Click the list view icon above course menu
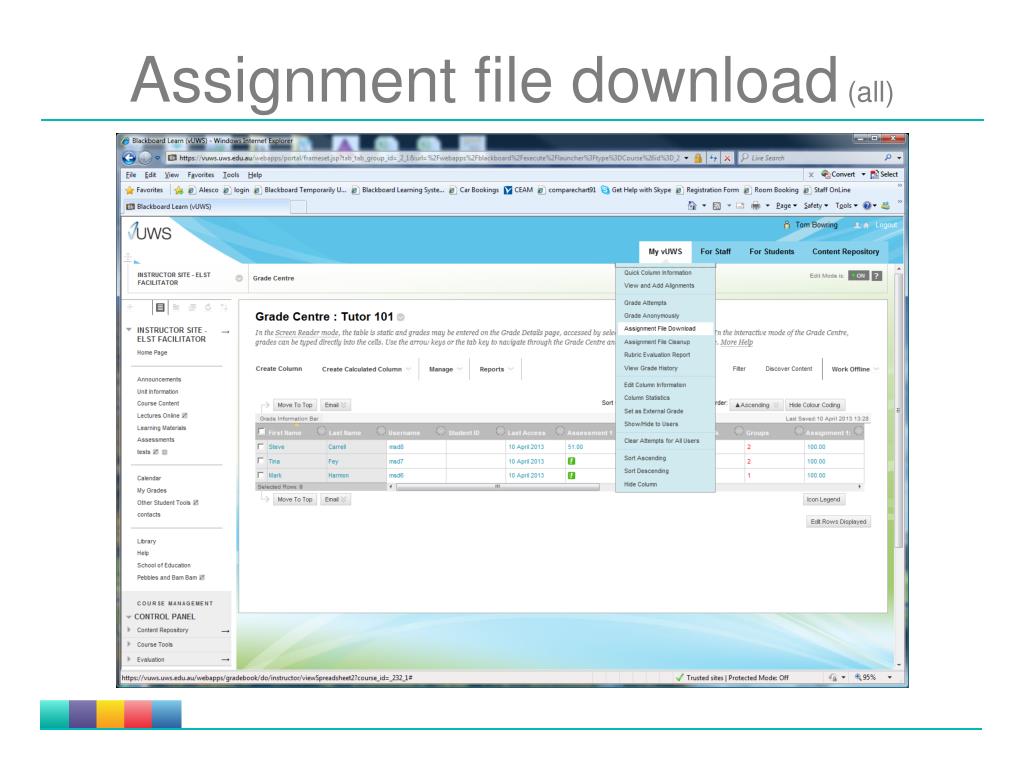1024x768 pixels. coord(160,307)
